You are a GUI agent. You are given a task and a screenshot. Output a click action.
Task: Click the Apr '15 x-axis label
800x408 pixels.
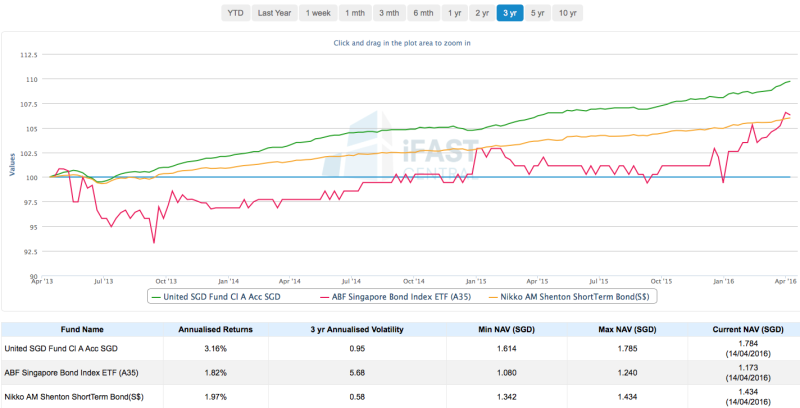(537, 280)
